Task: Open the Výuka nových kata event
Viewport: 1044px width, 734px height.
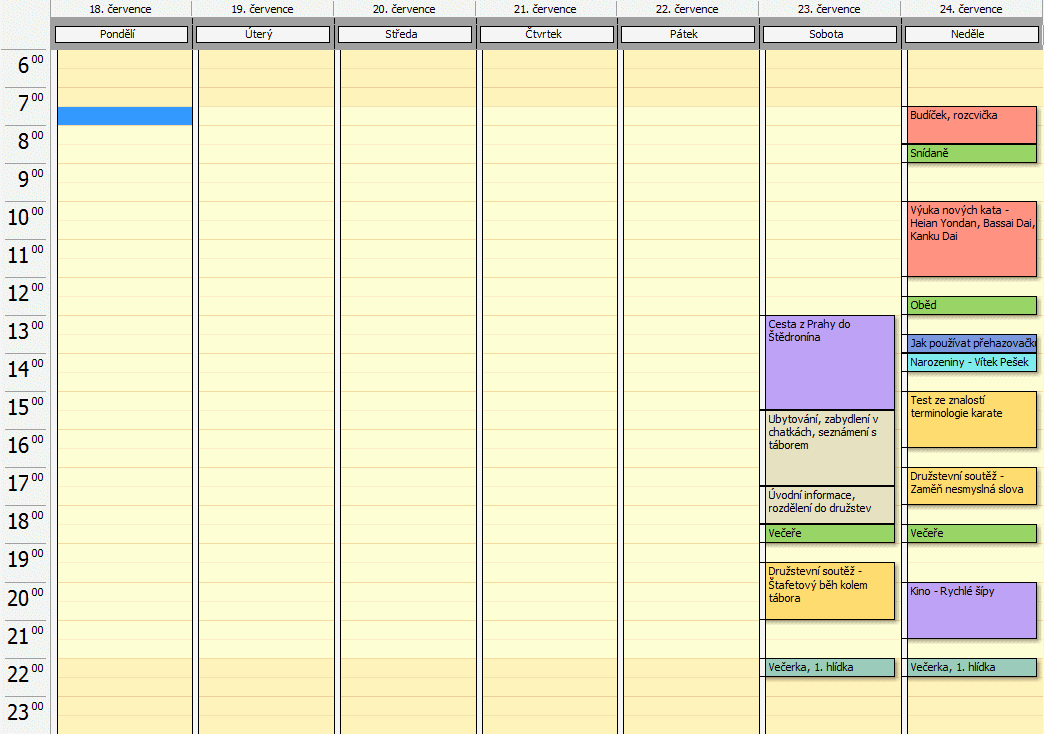Action: [970, 240]
